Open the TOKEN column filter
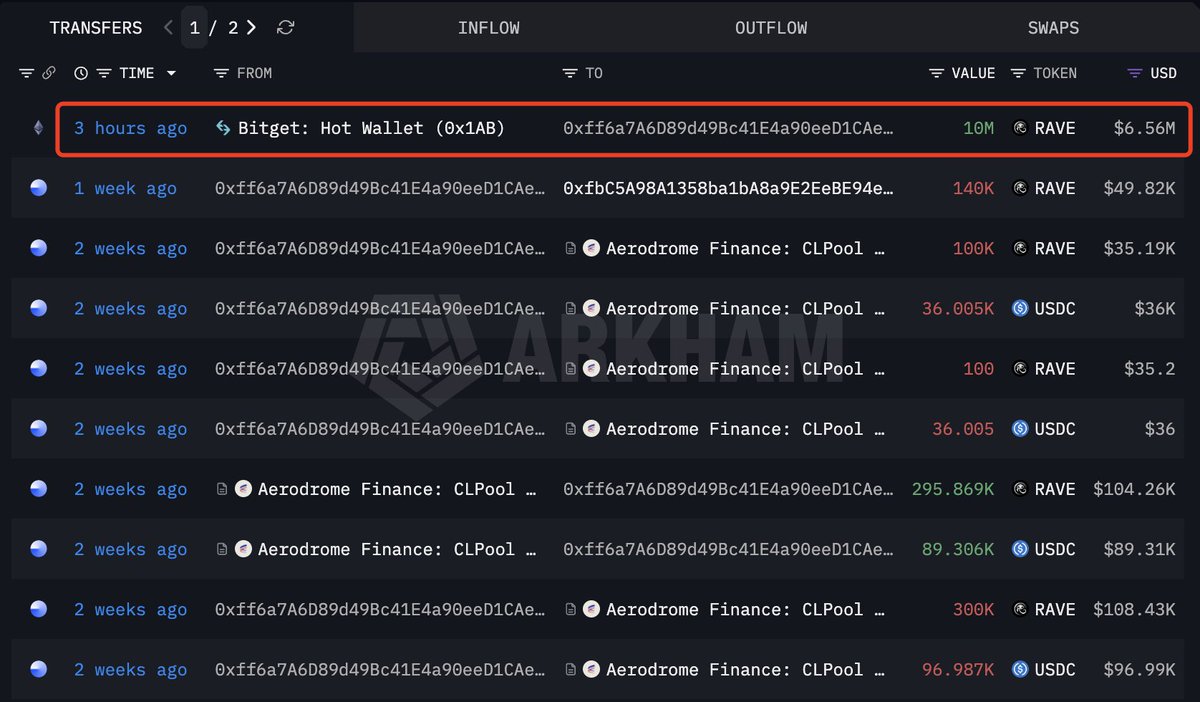The image size is (1200, 702). click(x=1018, y=73)
